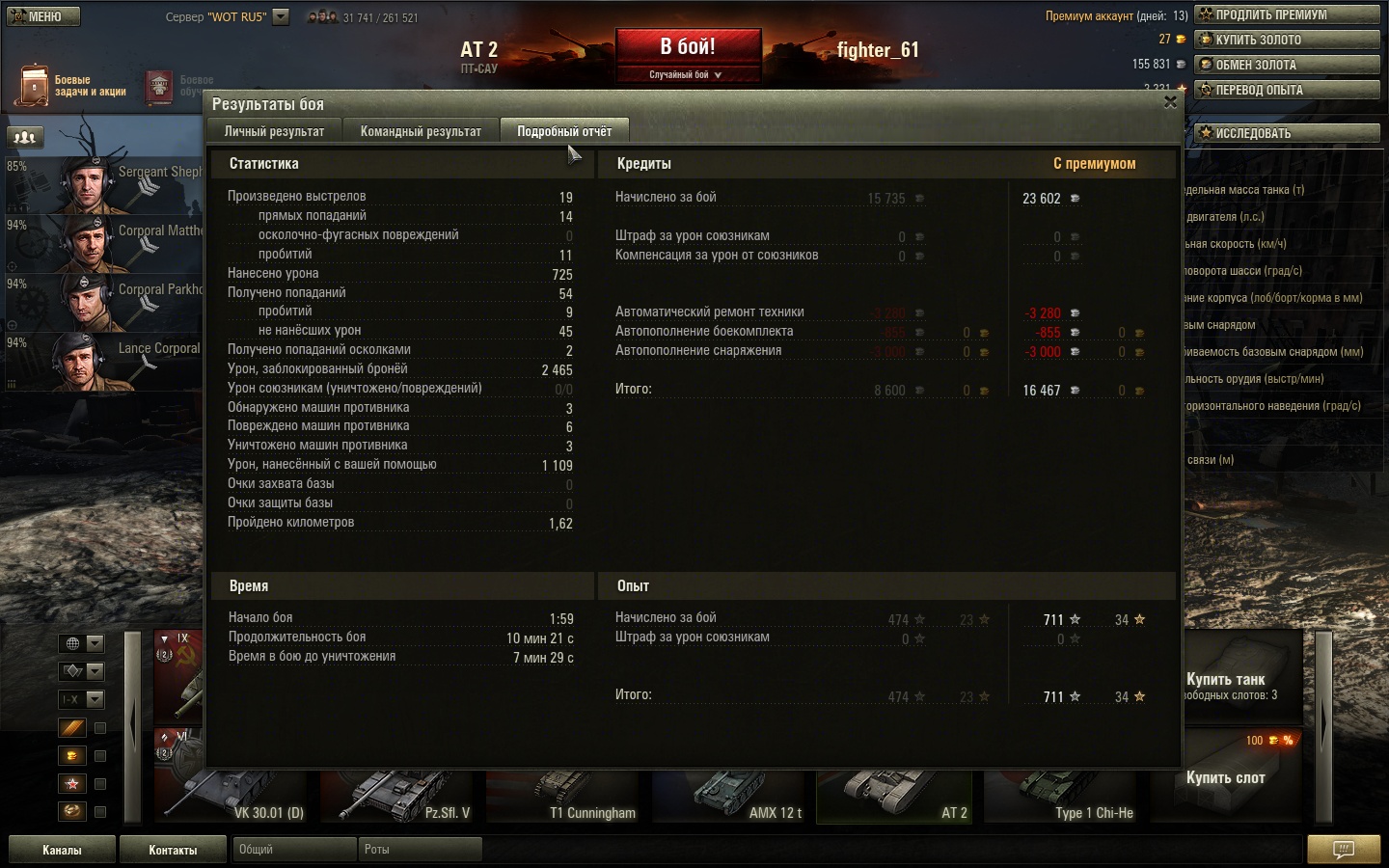Image resolution: width=1389 pixels, height=868 pixels.
Task: Tick the checkbox beside the red star filter
Action: 100,784
